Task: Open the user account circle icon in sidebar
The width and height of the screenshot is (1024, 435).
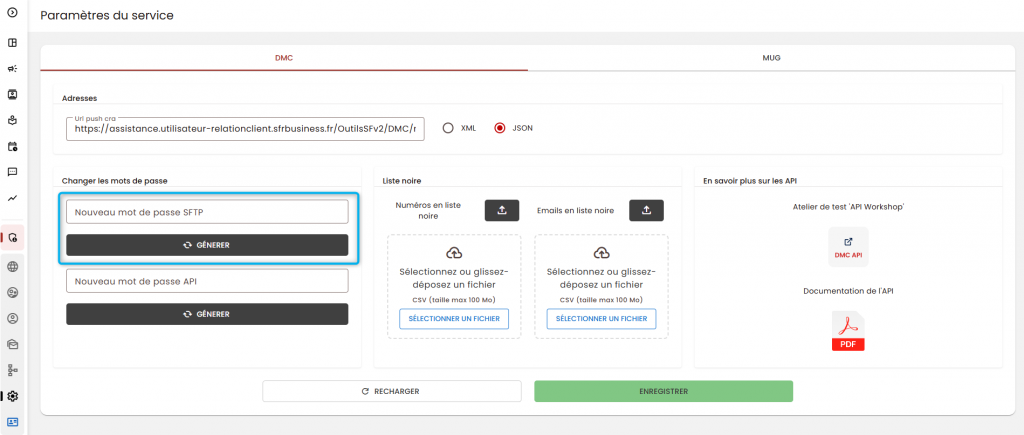Action: point(12,318)
